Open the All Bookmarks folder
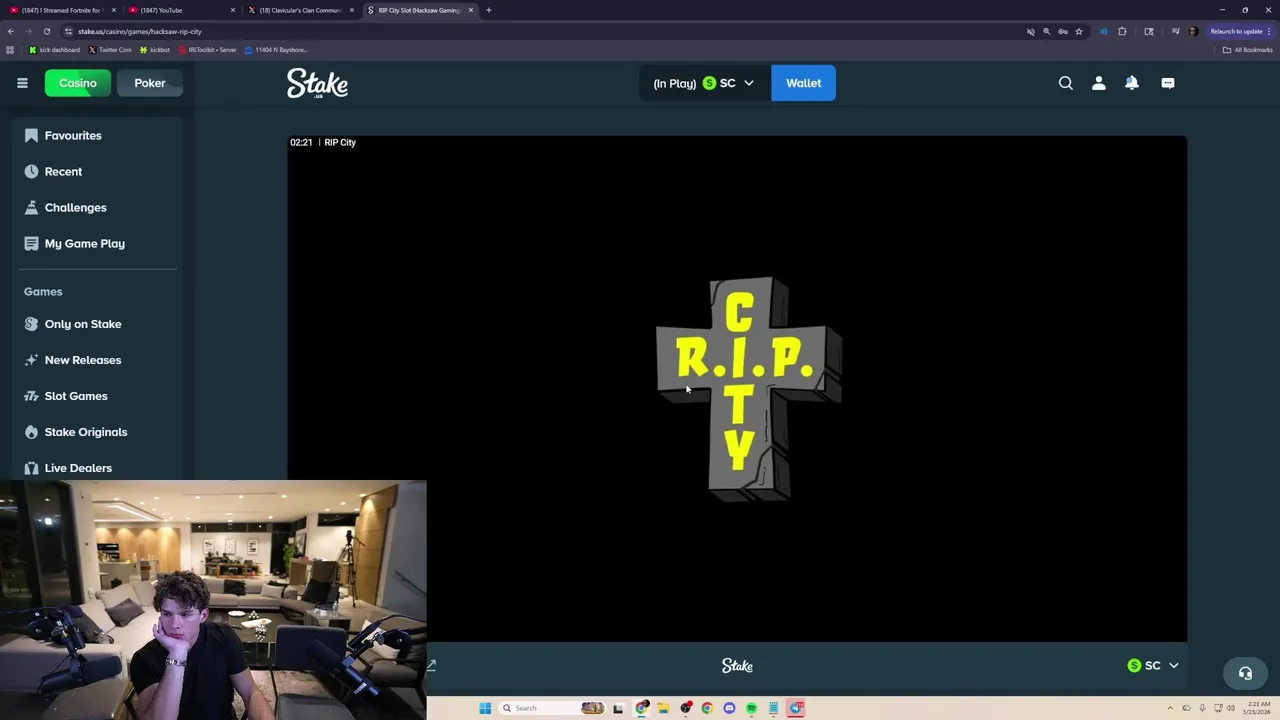Viewport: 1280px width, 720px height. [x=1247, y=50]
